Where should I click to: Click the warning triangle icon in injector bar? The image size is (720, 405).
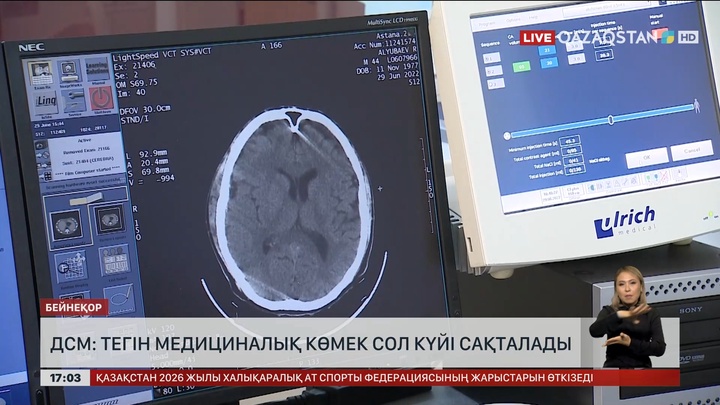[617, 184]
